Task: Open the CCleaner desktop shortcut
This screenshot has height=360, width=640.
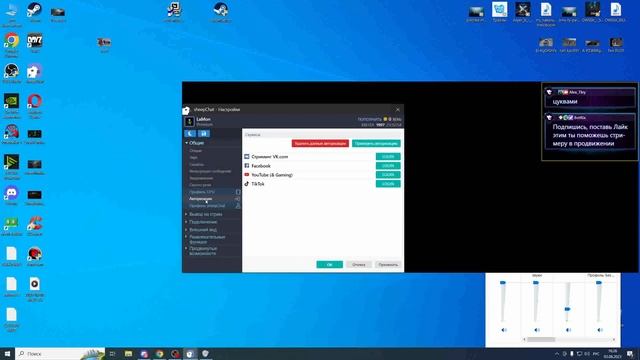Action: pos(35,226)
